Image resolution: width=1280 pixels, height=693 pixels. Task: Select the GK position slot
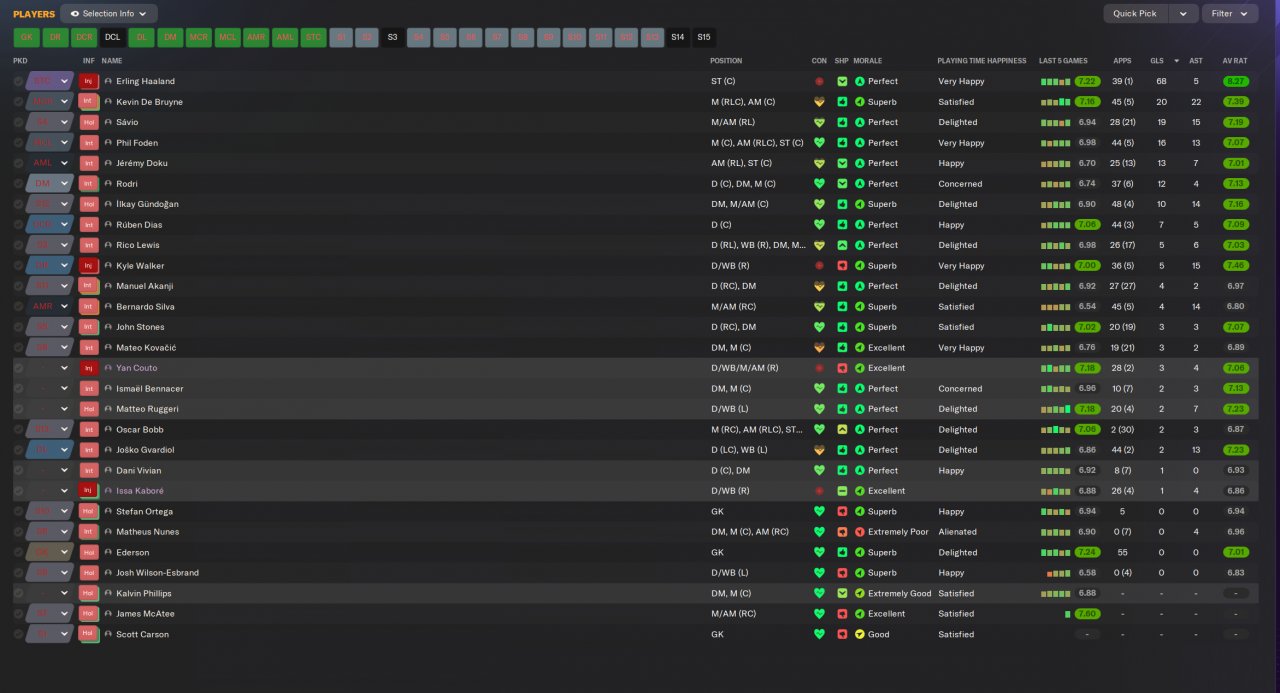coord(27,37)
